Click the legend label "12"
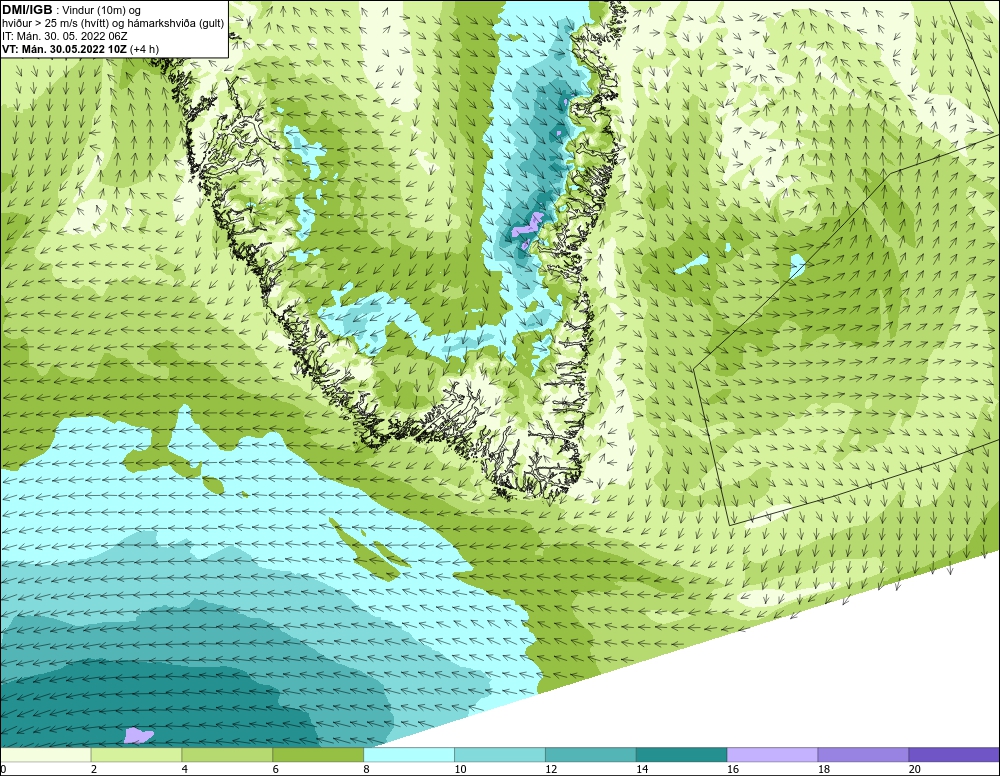The width and height of the screenshot is (1000, 776). [x=551, y=769]
